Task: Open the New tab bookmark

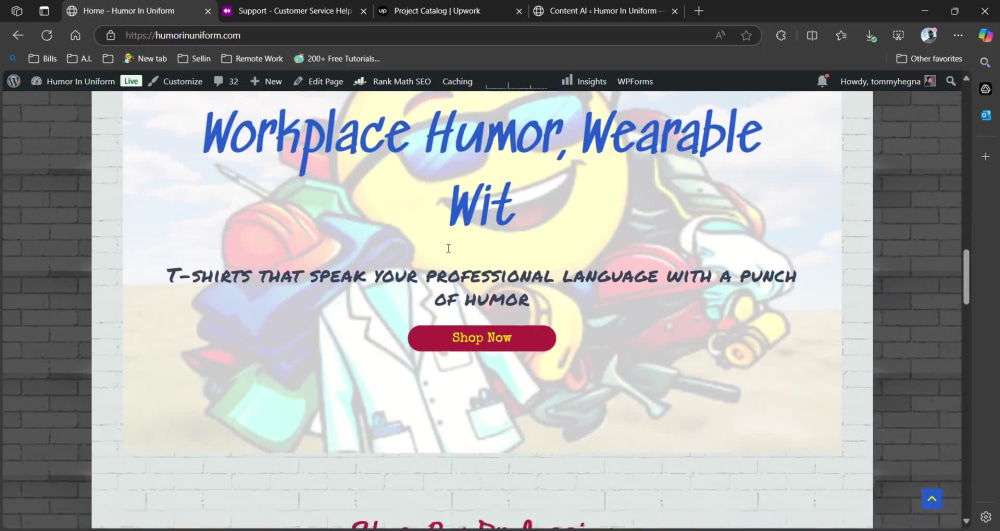Action: [145, 59]
